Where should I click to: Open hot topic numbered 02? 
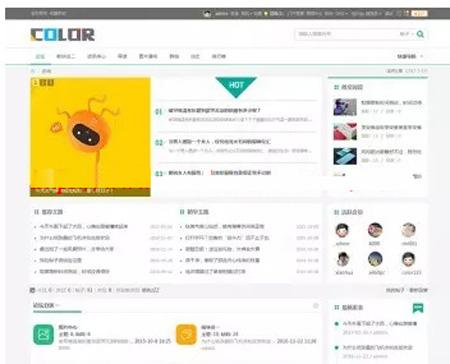(x=219, y=142)
